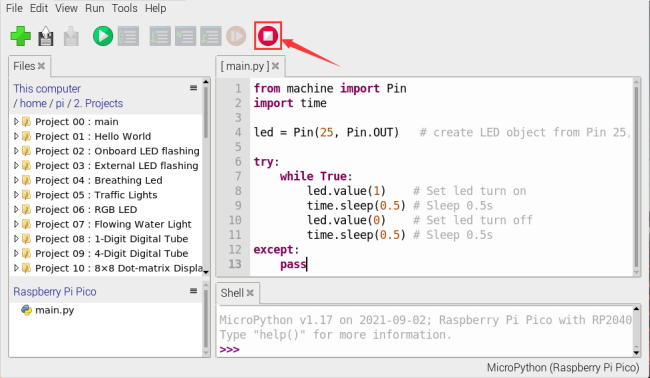This screenshot has width=650, height=378.
Task: Click the file list scroll up arrow
Action: pyautogui.click(x=206, y=82)
